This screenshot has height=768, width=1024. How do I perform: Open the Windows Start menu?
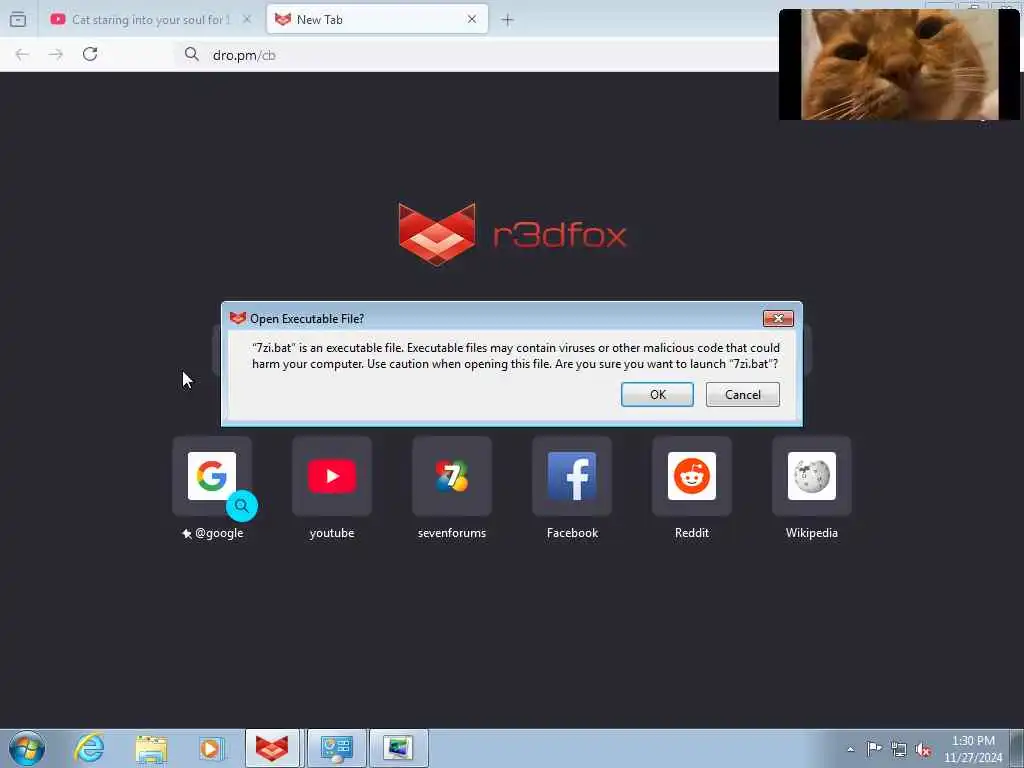coord(27,748)
